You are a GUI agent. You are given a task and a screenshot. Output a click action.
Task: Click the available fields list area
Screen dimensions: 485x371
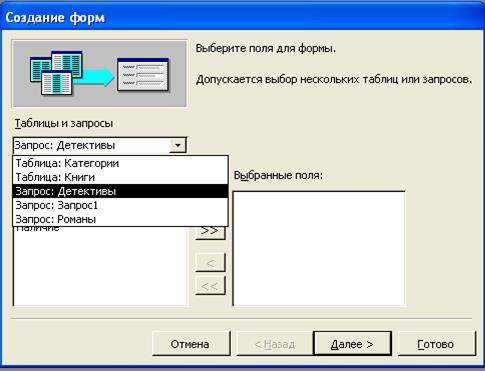point(100,267)
